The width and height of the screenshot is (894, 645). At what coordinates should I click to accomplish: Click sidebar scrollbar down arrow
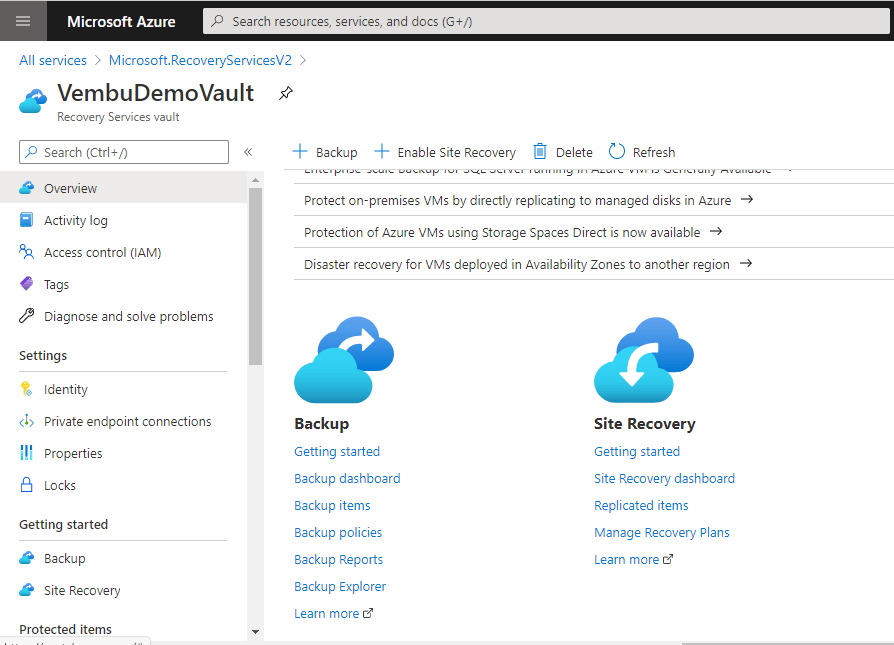click(255, 632)
